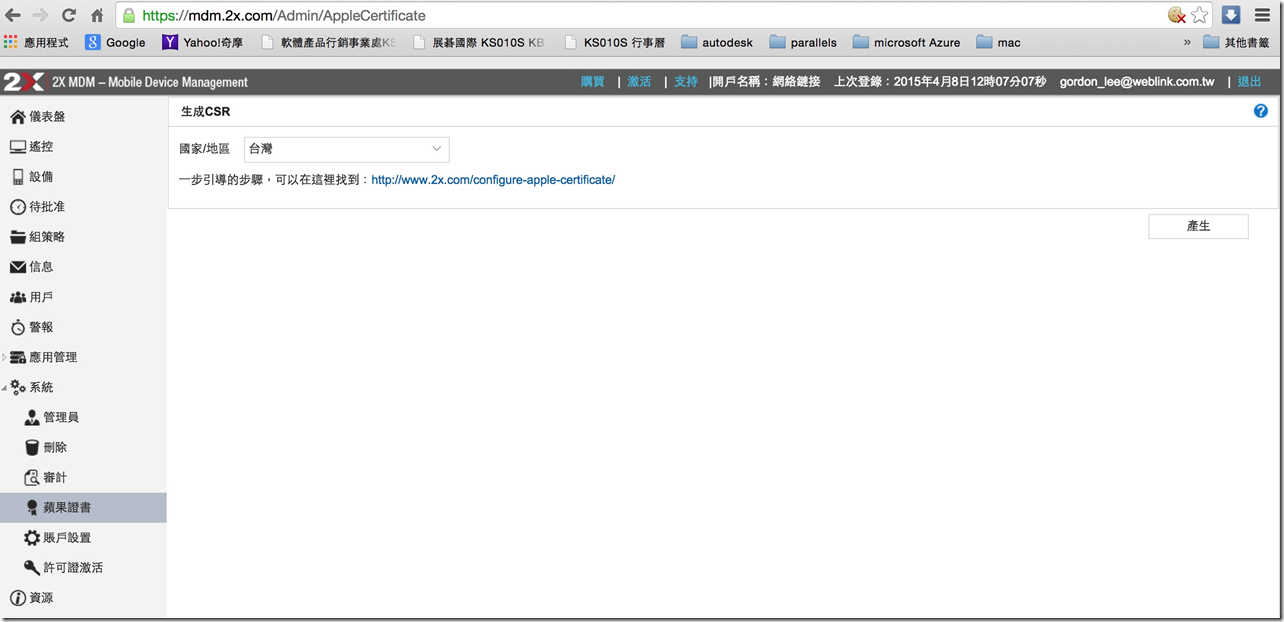The width and height of the screenshot is (1284, 622).
Task: Click the 組策略 folder icon
Action: point(18,237)
